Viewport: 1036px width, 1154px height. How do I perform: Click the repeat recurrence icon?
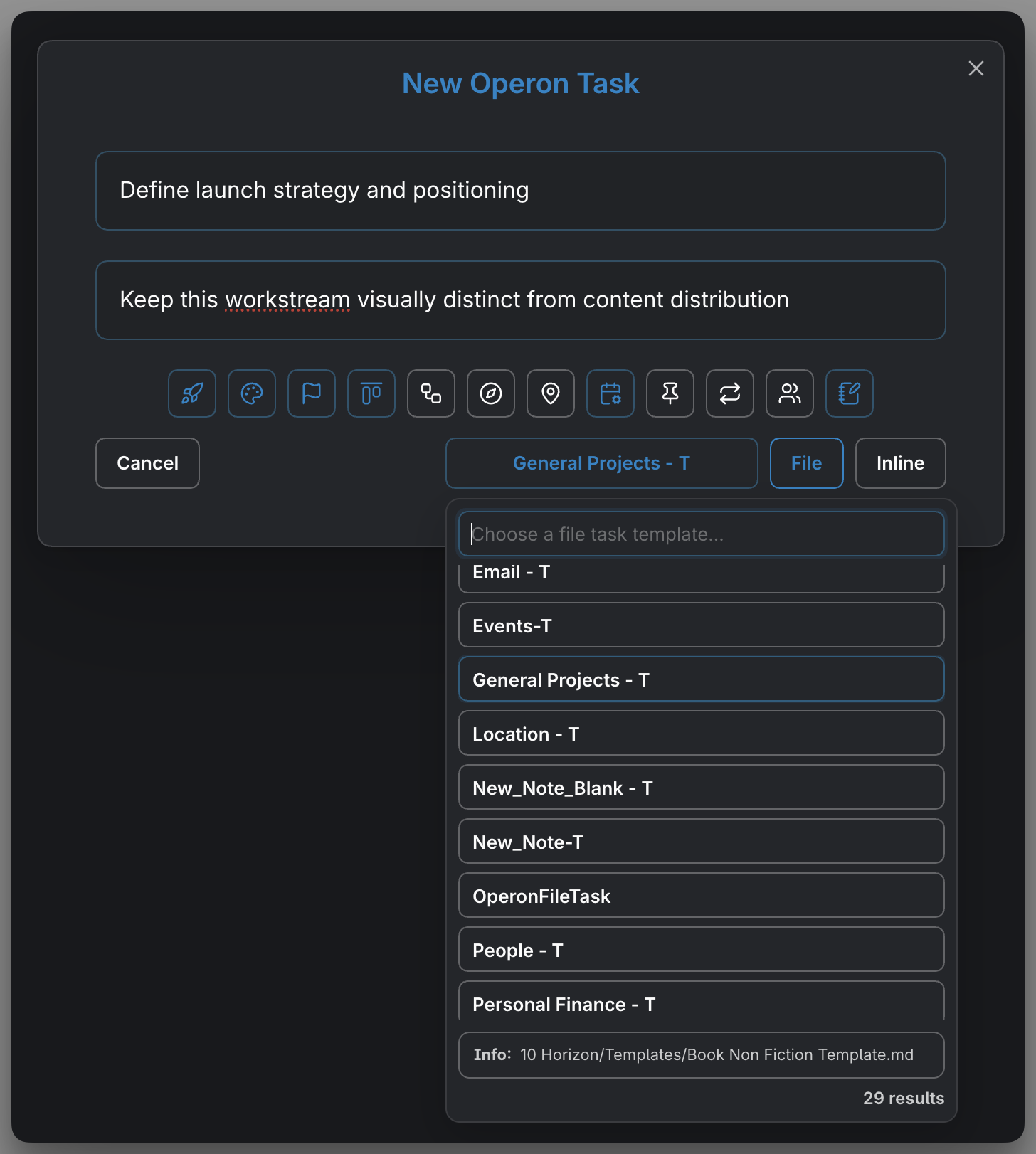pyautogui.click(x=730, y=393)
